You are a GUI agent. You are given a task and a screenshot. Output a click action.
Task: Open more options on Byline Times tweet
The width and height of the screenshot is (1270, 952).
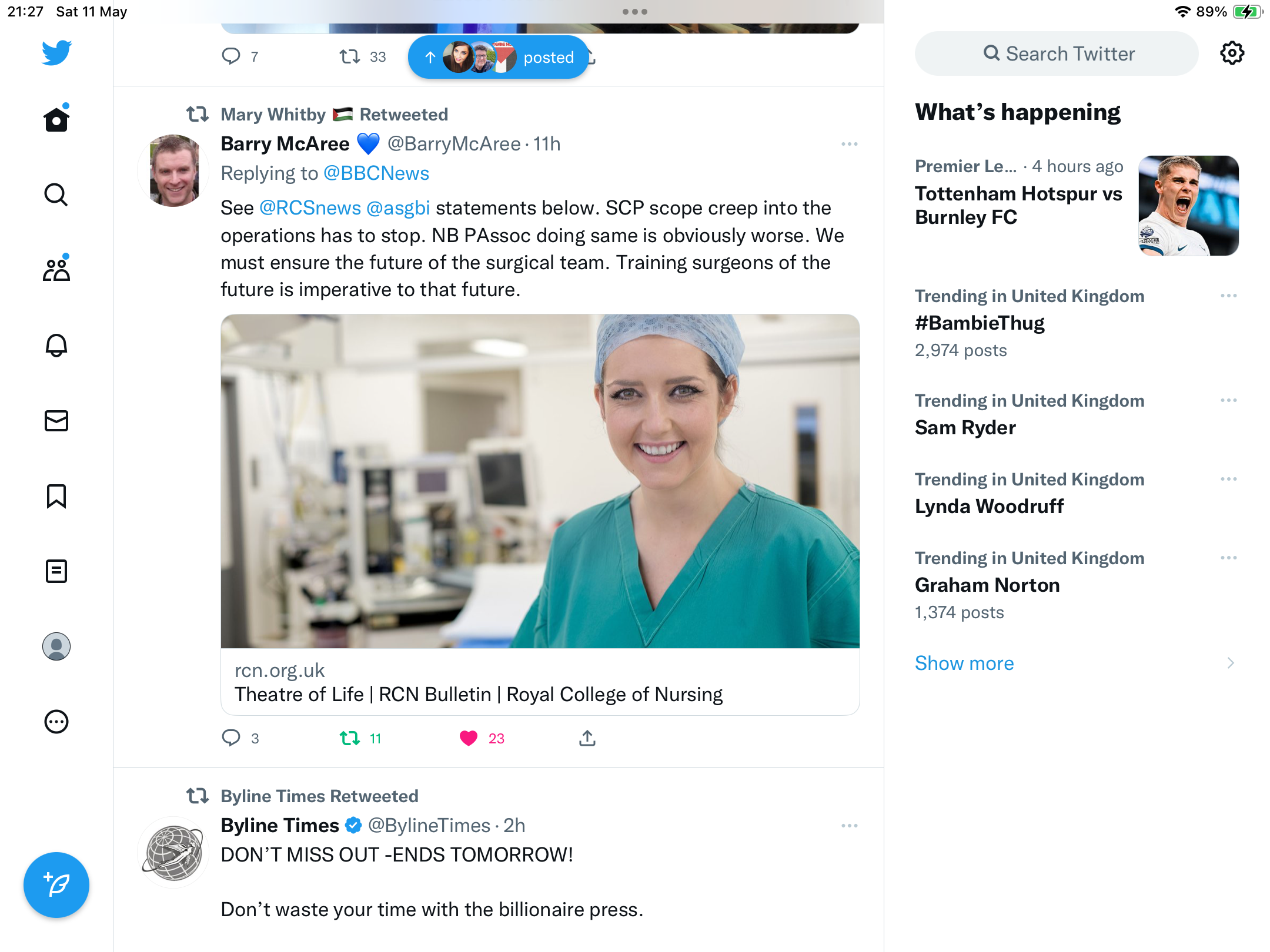(850, 826)
